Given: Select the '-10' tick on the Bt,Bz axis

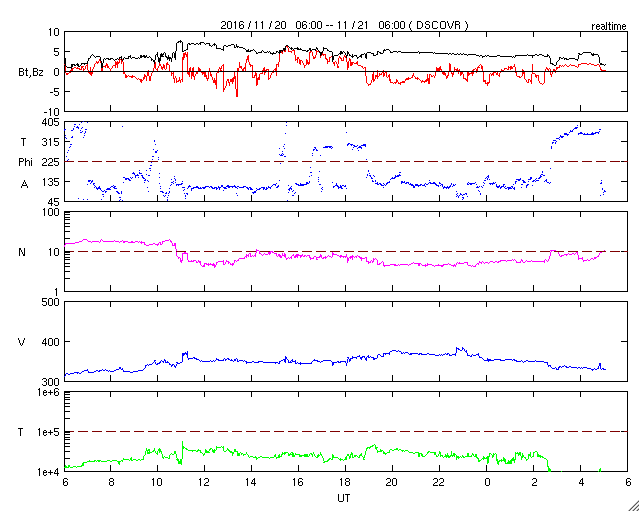Looking at the screenshot, I should 52,112.
